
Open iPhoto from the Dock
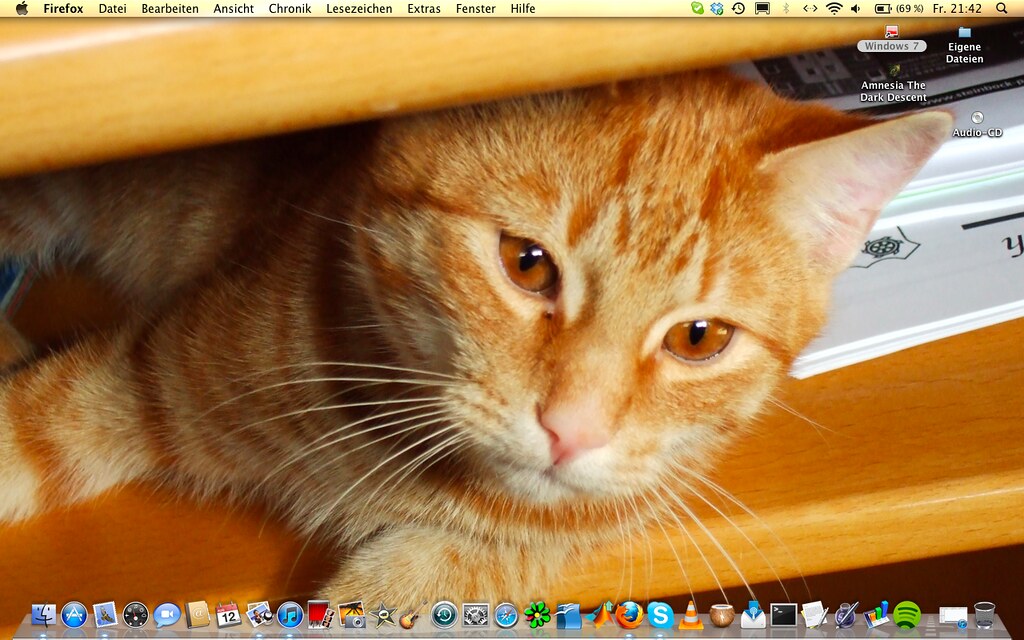[x=351, y=615]
